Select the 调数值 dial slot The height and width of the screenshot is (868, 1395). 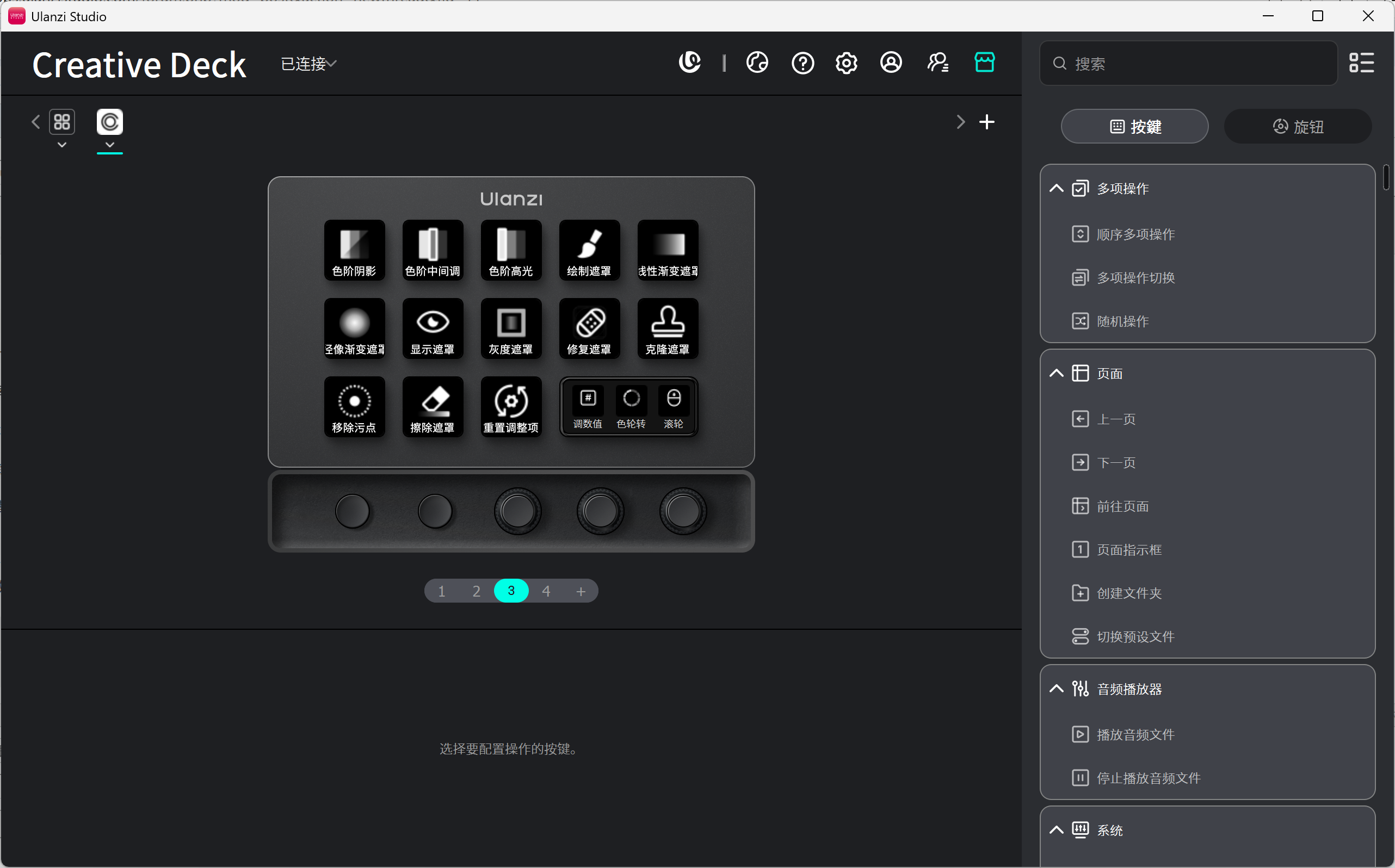point(588,407)
